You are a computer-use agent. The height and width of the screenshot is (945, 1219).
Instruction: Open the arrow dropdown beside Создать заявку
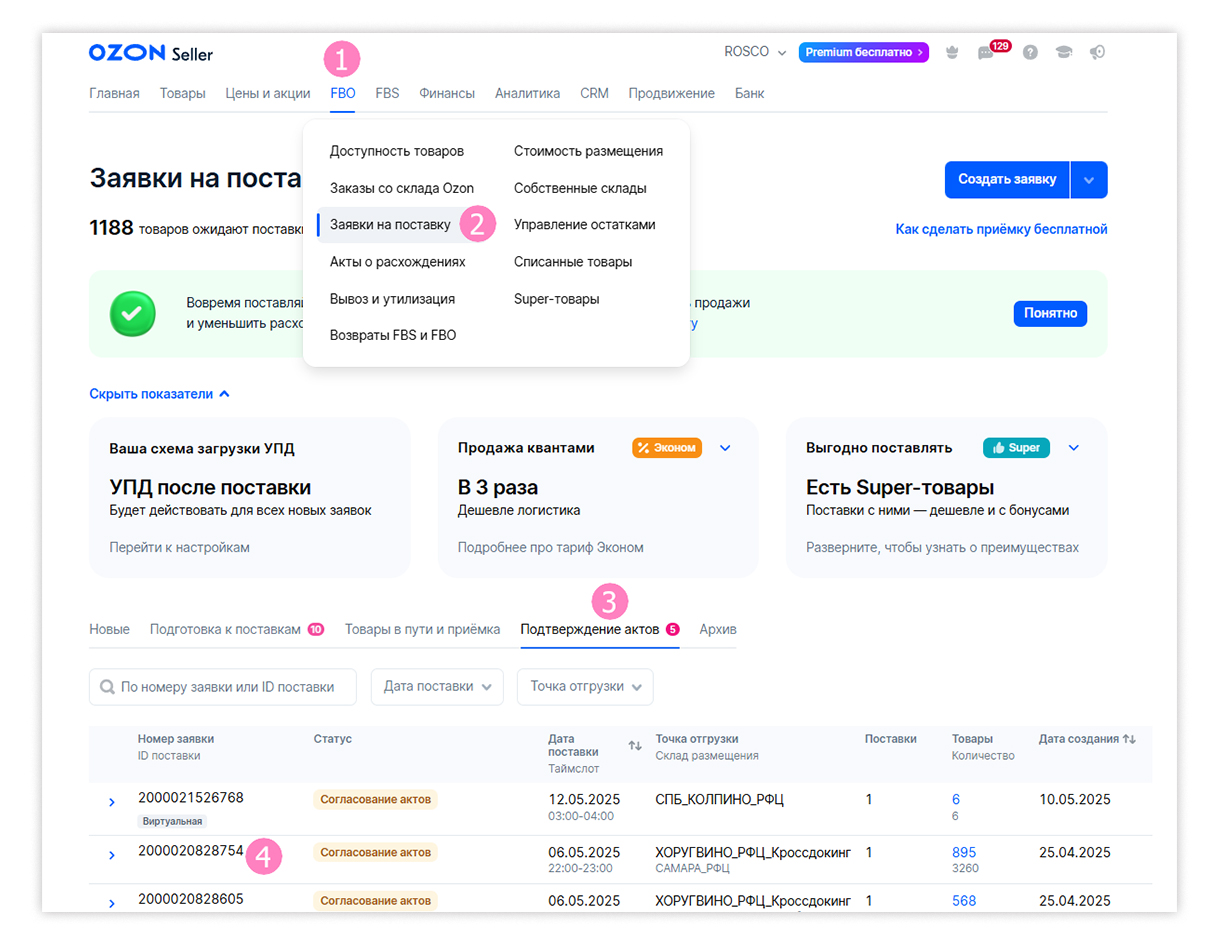(x=1089, y=180)
